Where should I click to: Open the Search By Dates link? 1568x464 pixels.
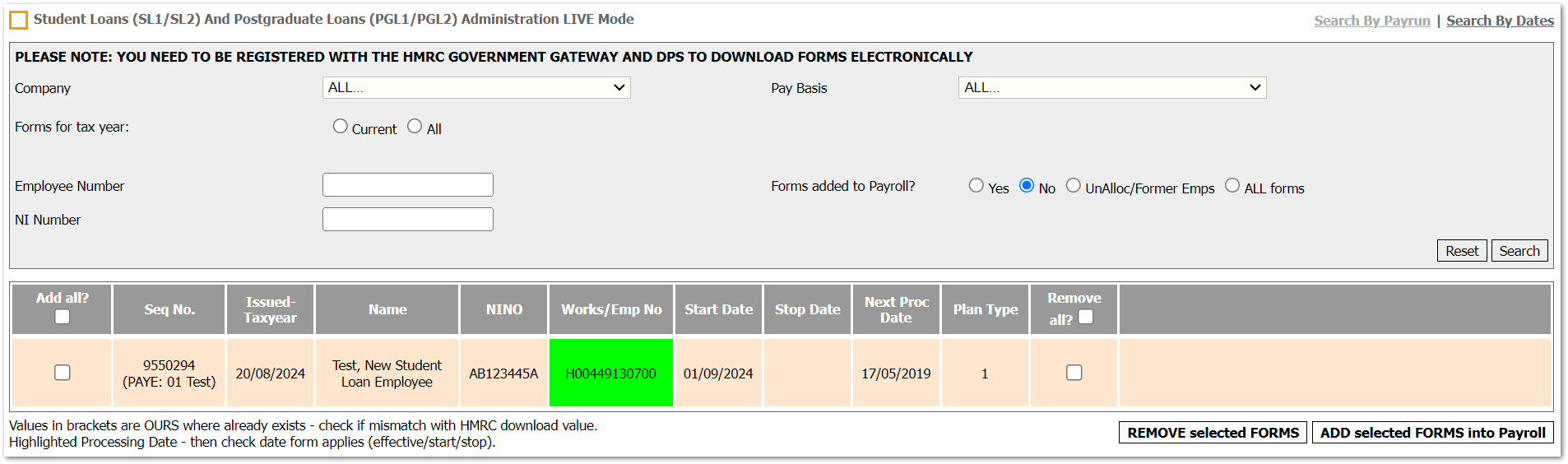click(x=1499, y=21)
